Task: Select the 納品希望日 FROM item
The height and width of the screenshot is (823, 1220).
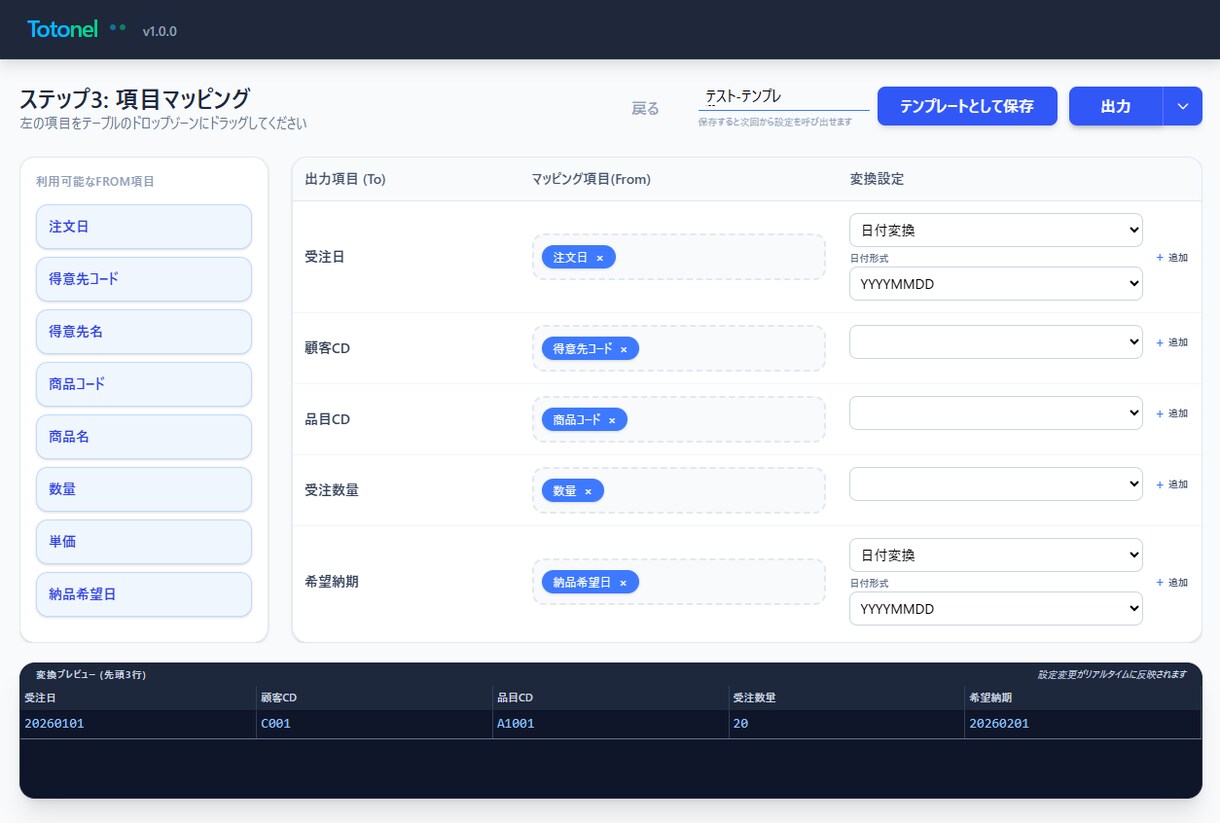Action: tap(144, 594)
